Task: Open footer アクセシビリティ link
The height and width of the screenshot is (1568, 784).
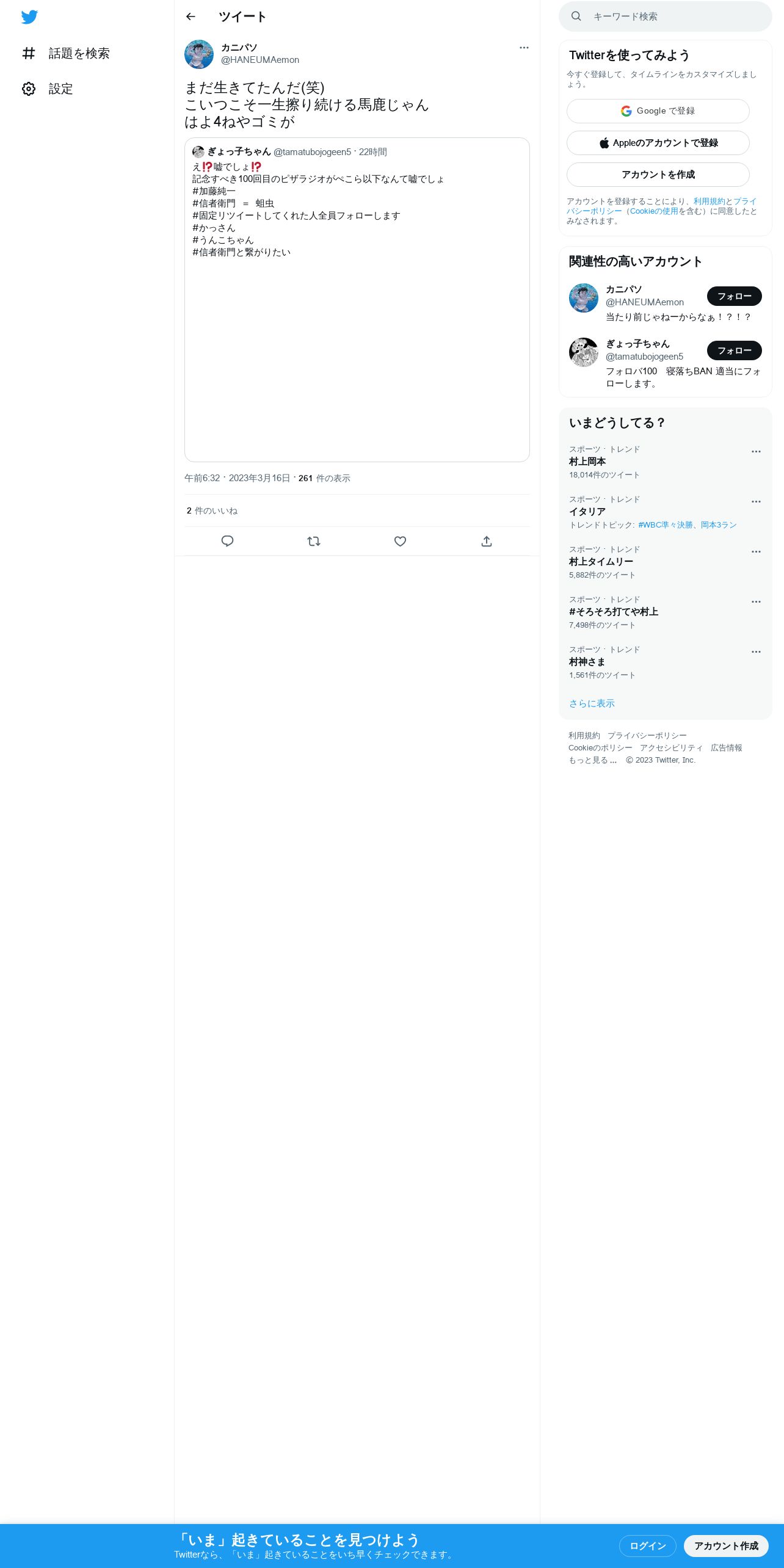Action: coord(672,748)
